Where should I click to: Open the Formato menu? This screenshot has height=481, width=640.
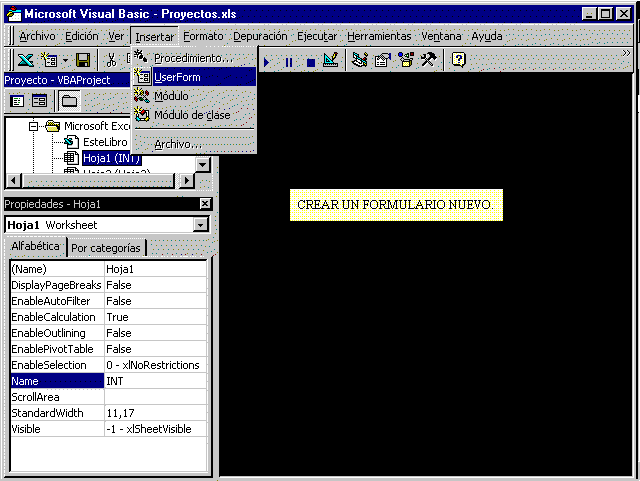pyautogui.click(x=203, y=36)
